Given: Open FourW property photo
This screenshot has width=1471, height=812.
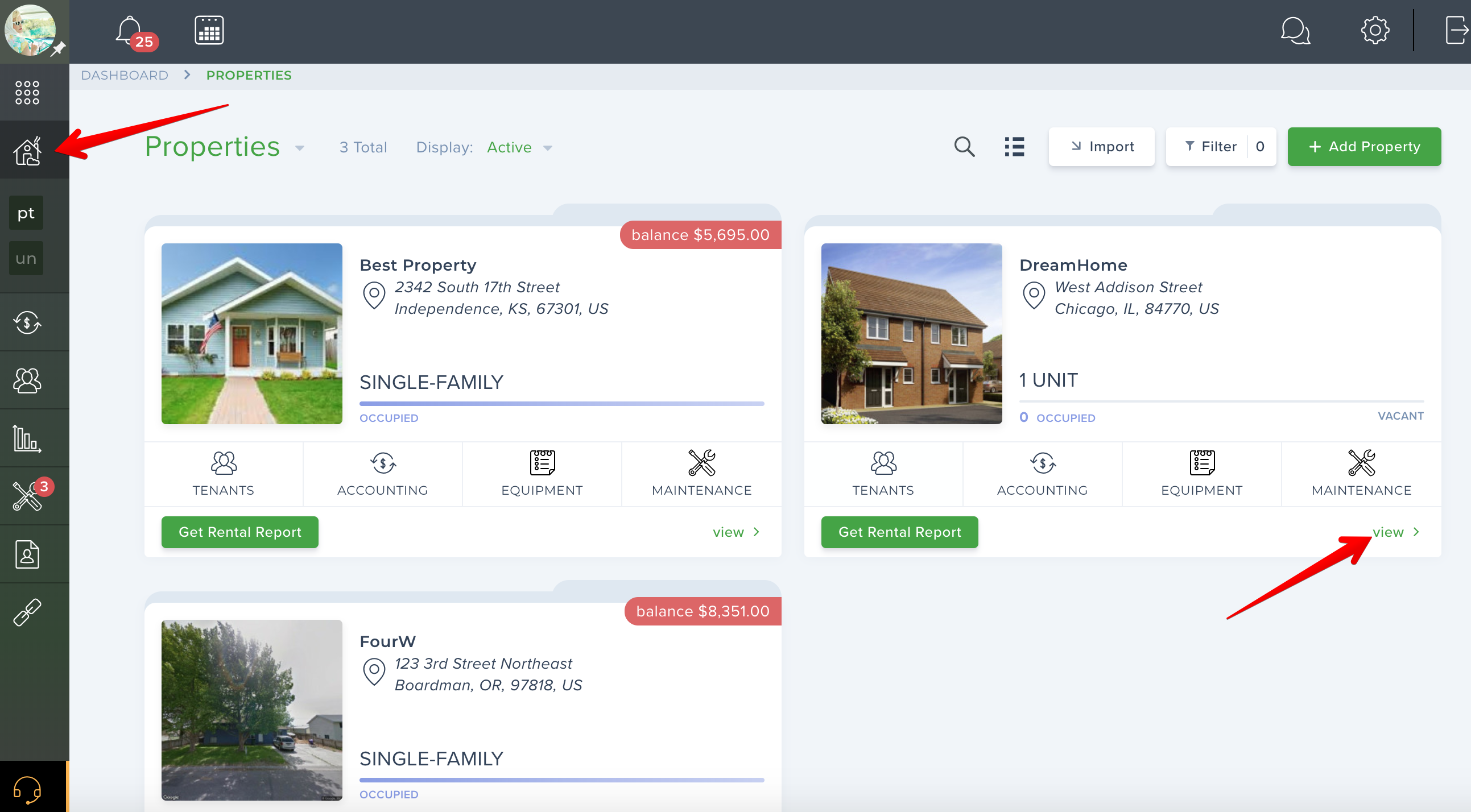Looking at the screenshot, I should tap(252, 710).
